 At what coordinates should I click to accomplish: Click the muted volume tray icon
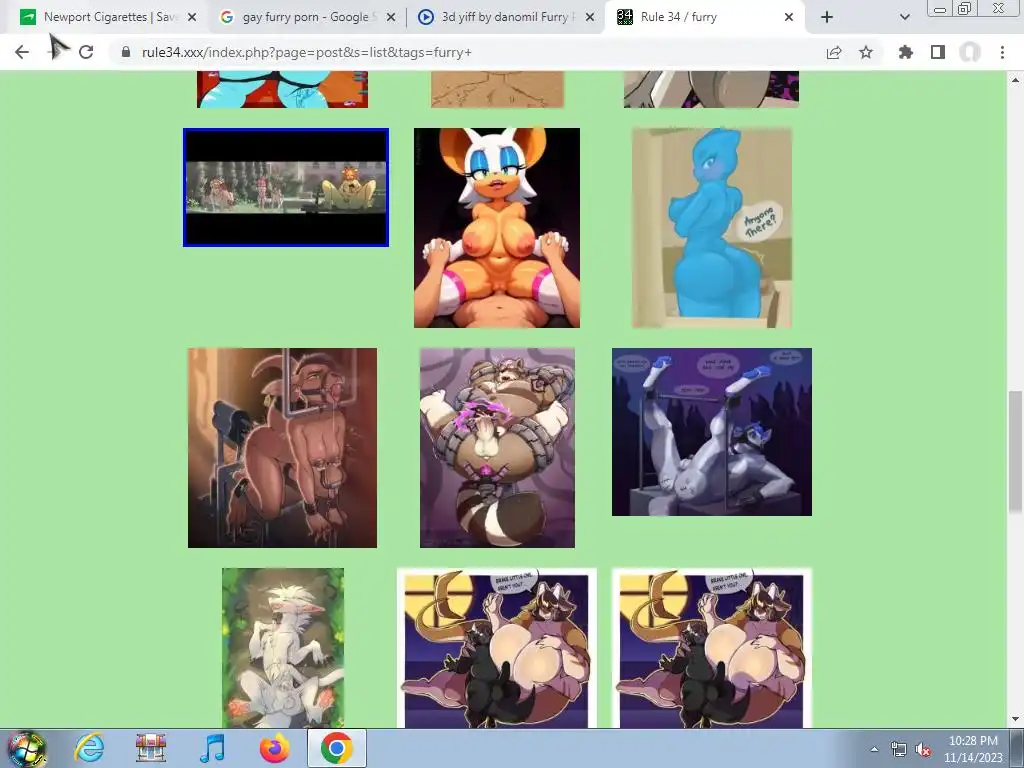click(923, 750)
